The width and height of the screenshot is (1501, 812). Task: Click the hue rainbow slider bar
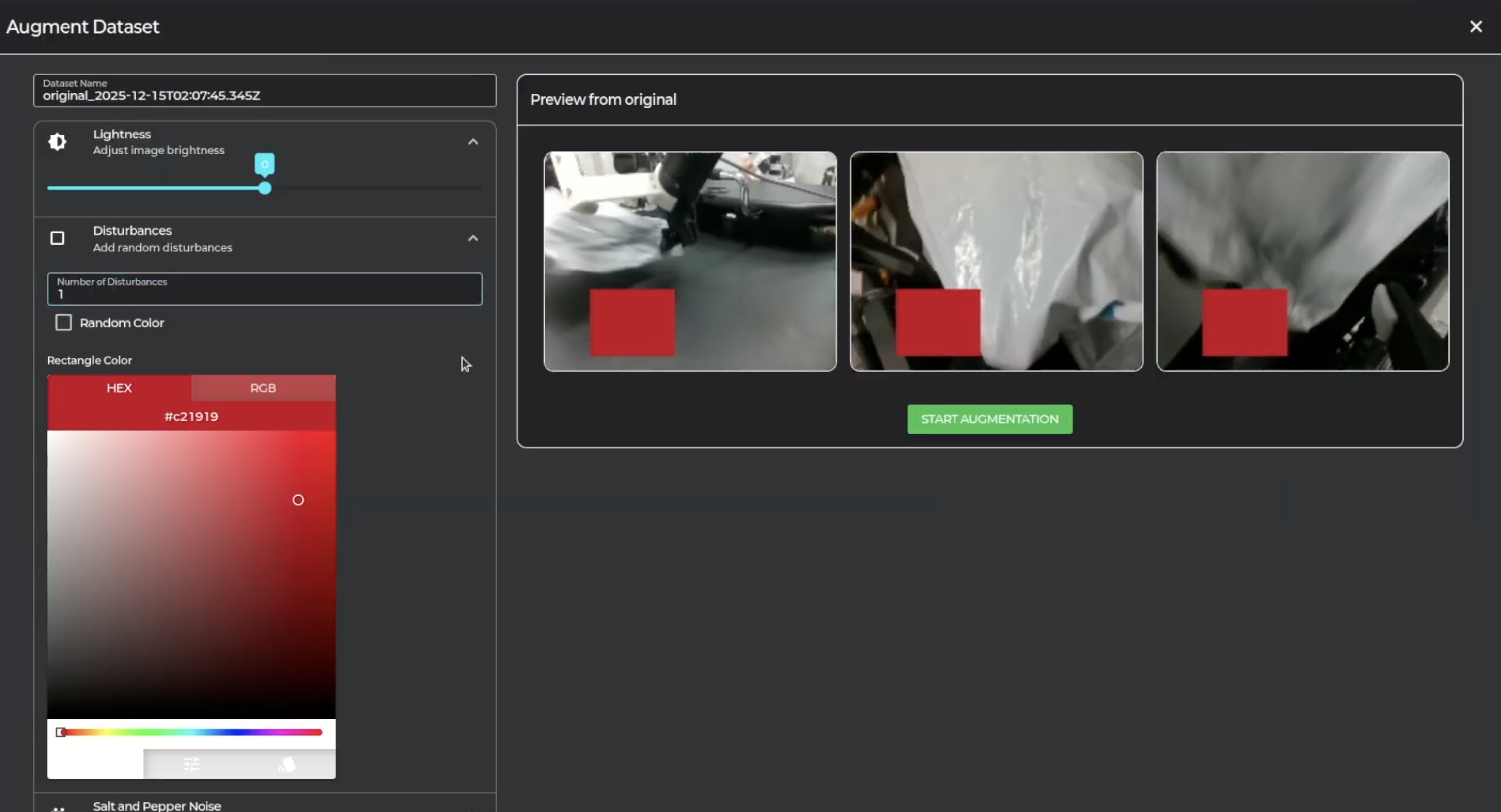coord(191,732)
